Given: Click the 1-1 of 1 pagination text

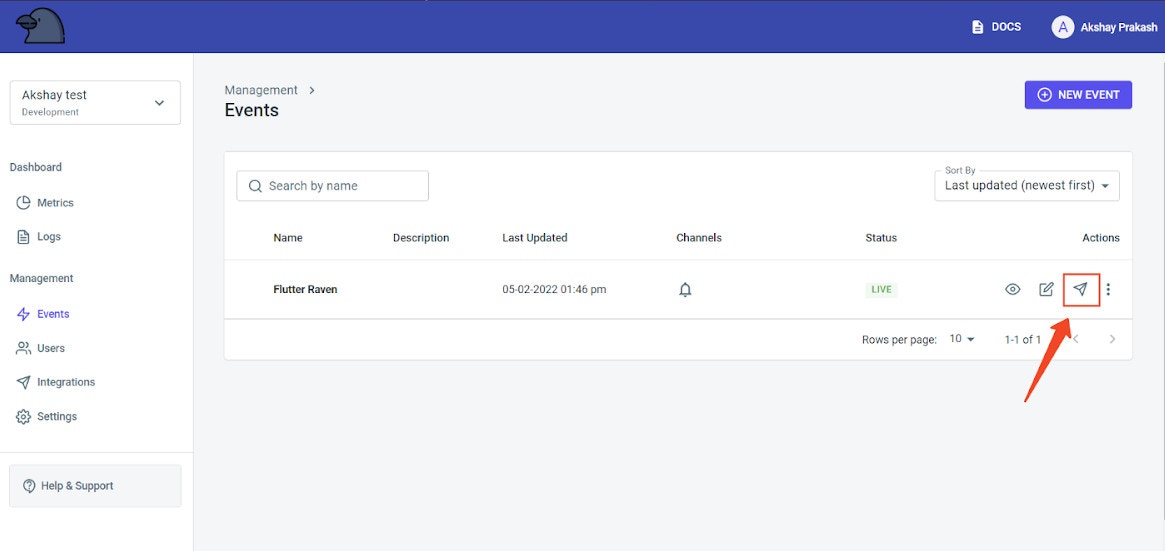Looking at the screenshot, I should pos(1023,339).
